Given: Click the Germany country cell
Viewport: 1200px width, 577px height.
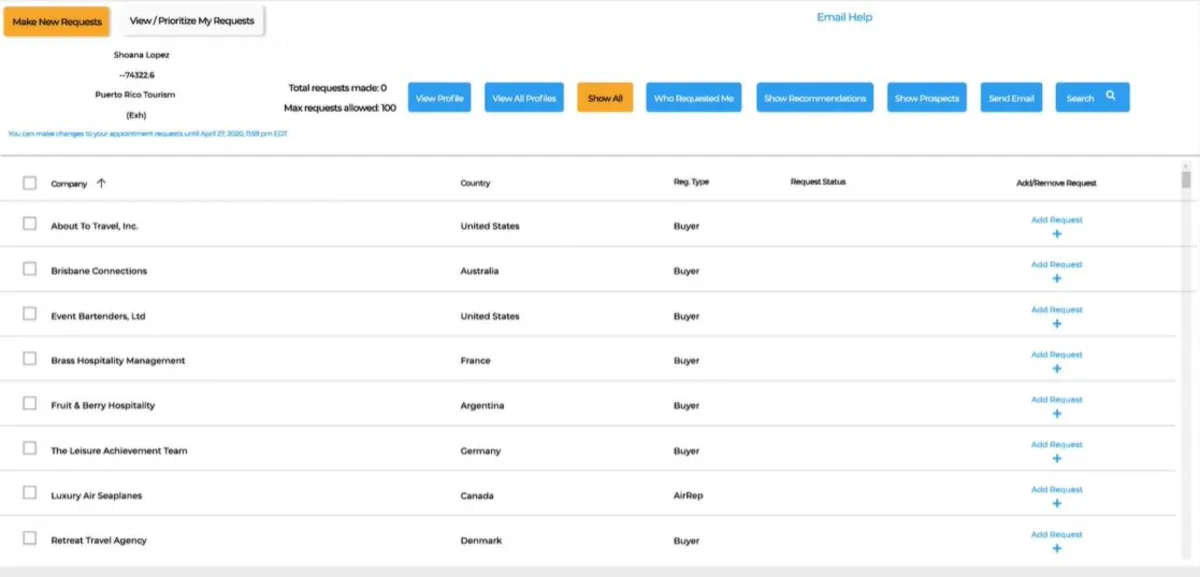Looking at the screenshot, I should click(480, 451).
